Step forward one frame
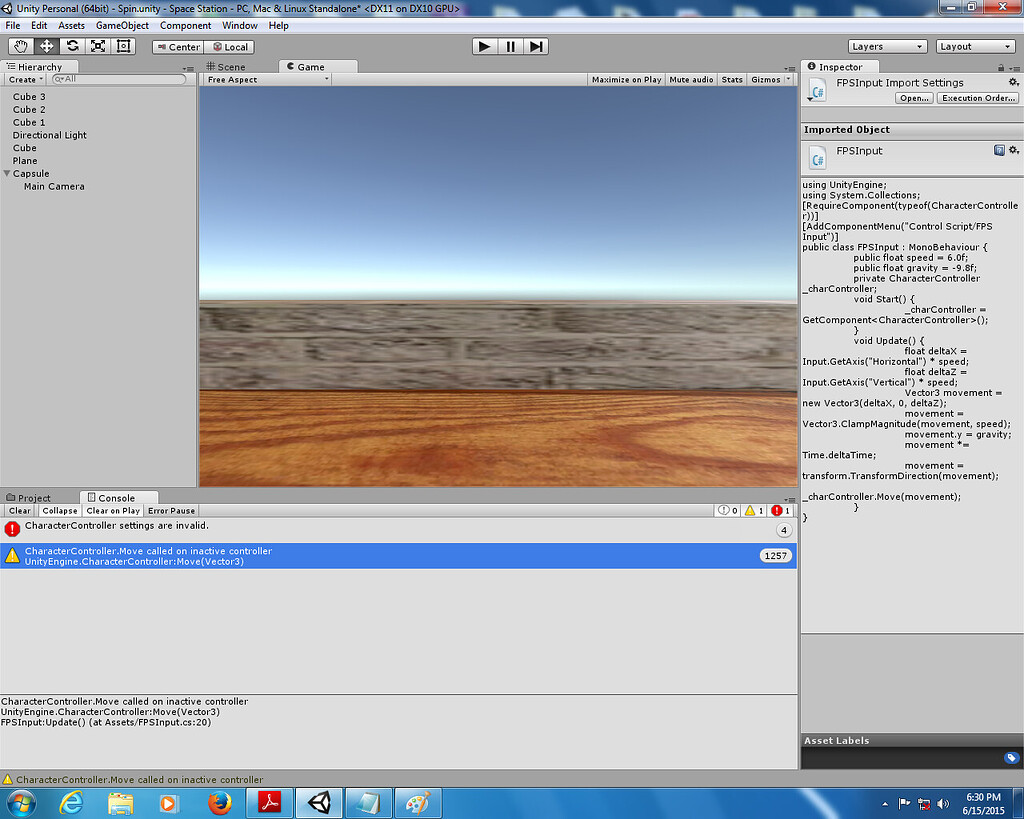The height and width of the screenshot is (819, 1024). pos(538,45)
